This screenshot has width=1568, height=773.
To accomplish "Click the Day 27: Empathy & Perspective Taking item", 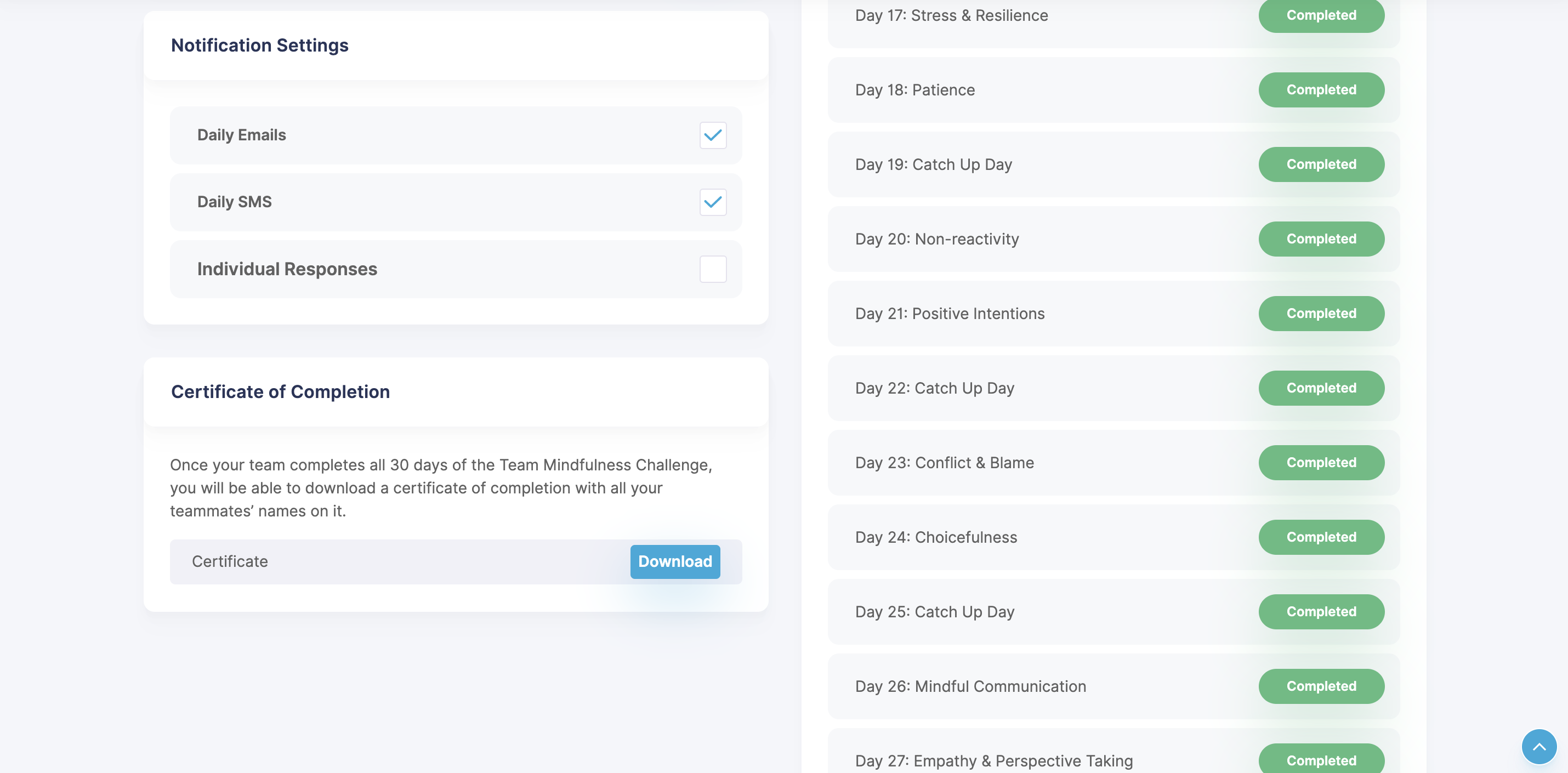I will tap(993, 760).
